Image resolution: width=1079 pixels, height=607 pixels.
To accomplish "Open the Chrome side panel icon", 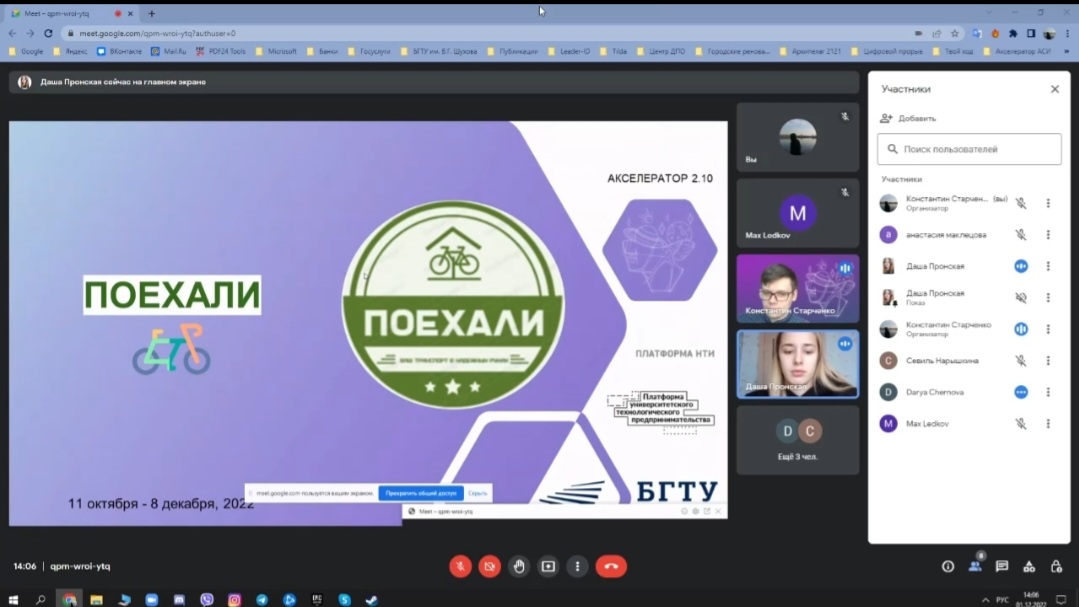I will [x=1031, y=33].
